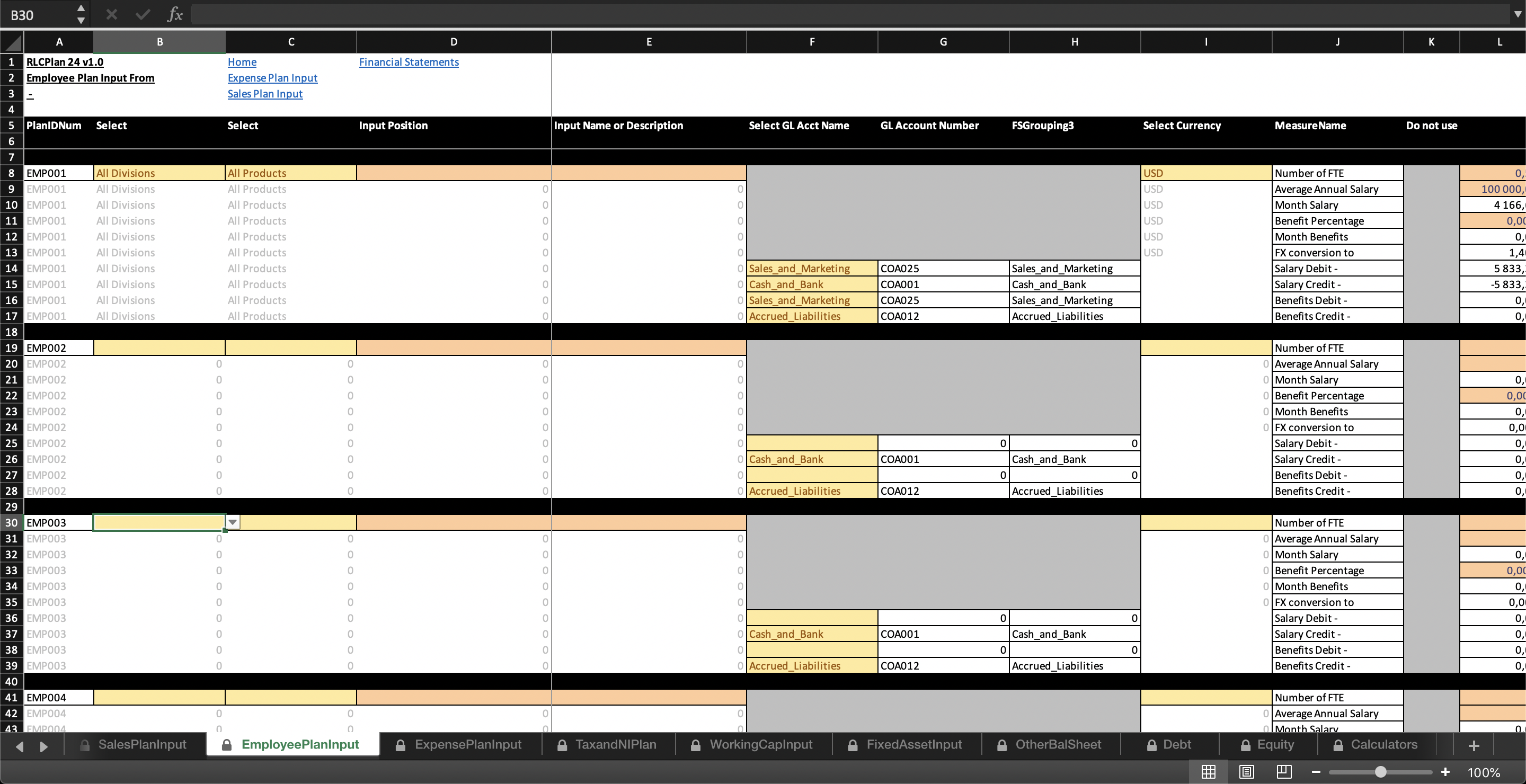Click COA012 in row 28
Viewport: 1526px width, 784px height.
[943, 491]
